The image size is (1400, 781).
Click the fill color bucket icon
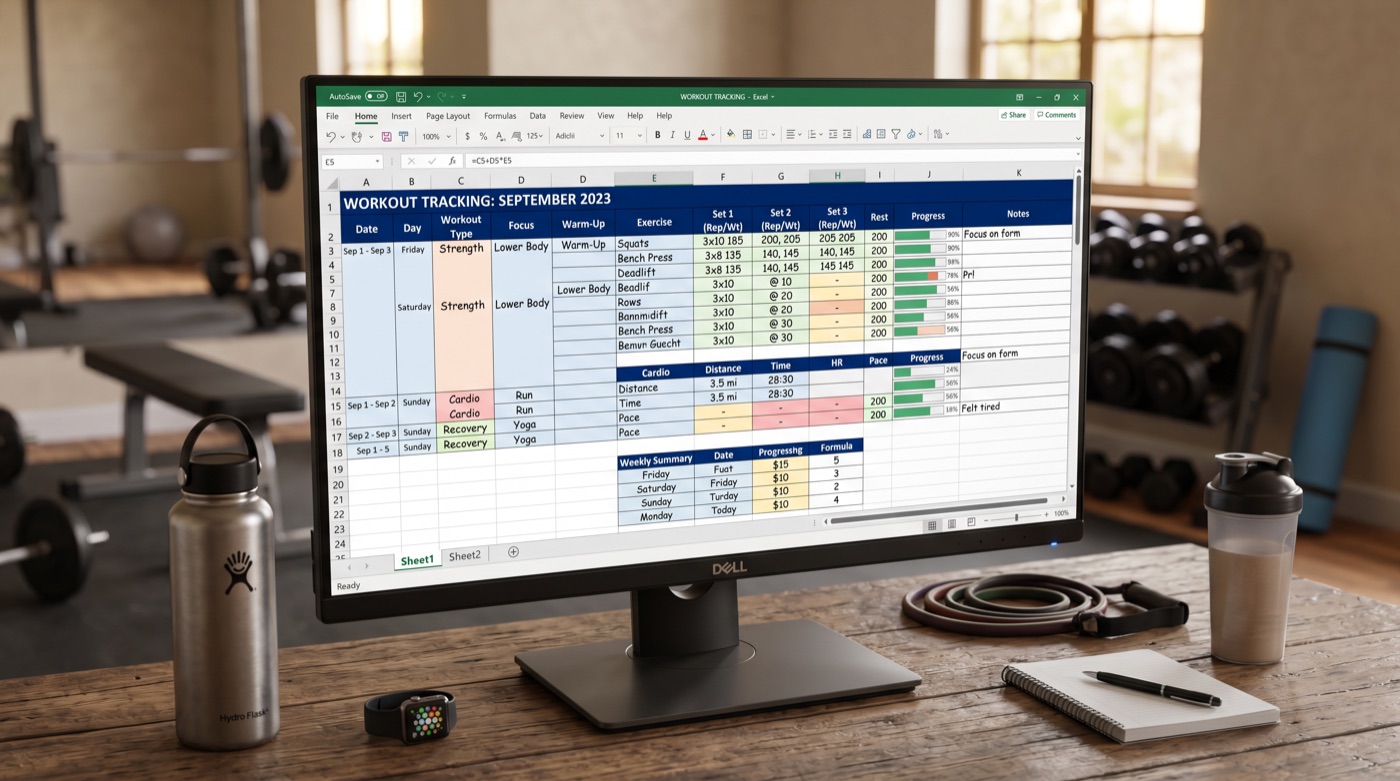[x=730, y=134]
